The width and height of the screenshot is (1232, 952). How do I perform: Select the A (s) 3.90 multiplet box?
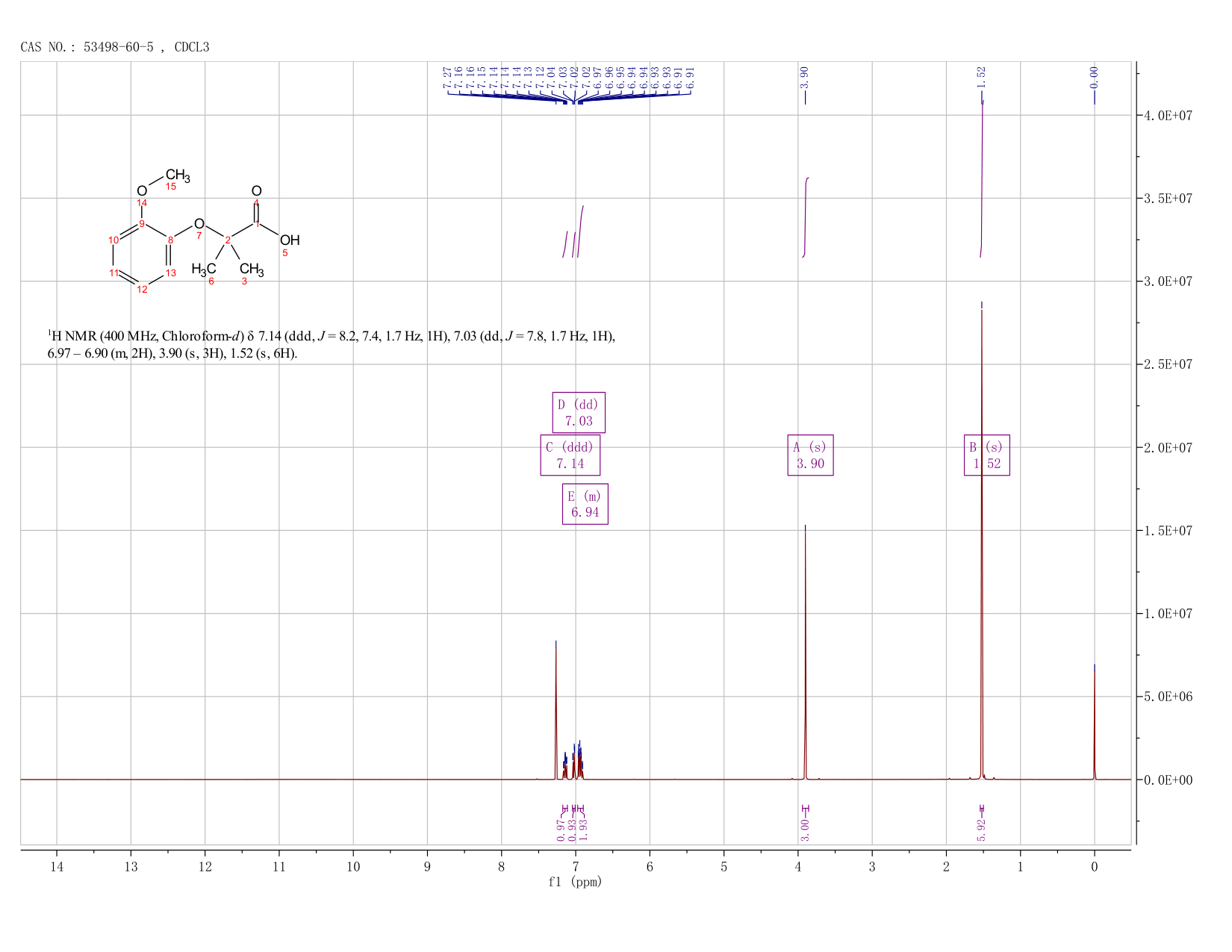click(x=810, y=455)
